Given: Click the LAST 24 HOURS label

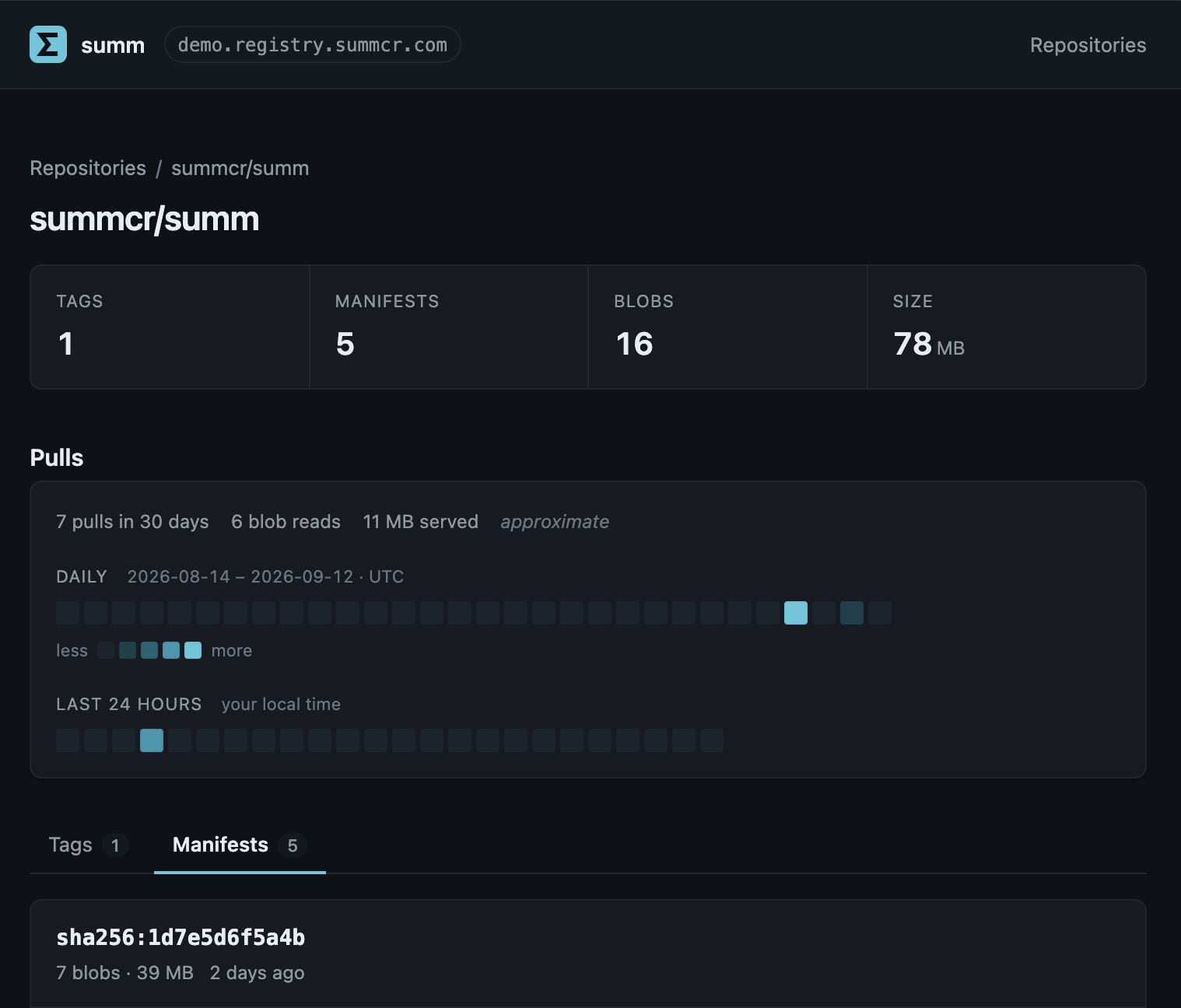Looking at the screenshot, I should (129, 704).
